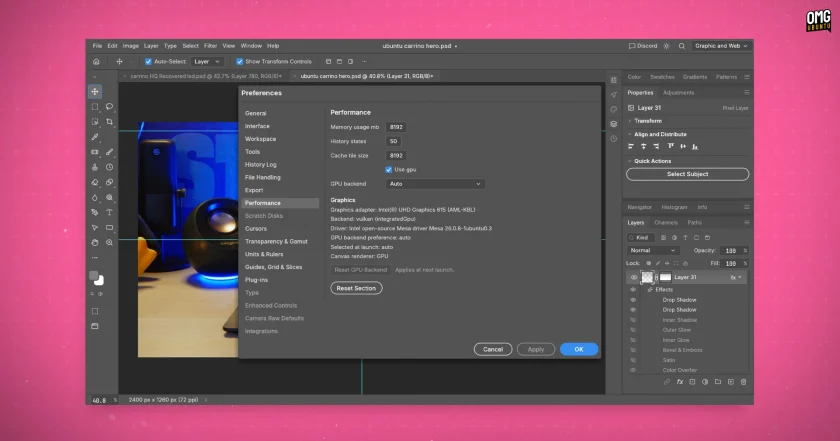Click the Reset Section button
Viewport: 840px width, 441px height.
pyautogui.click(x=356, y=288)
